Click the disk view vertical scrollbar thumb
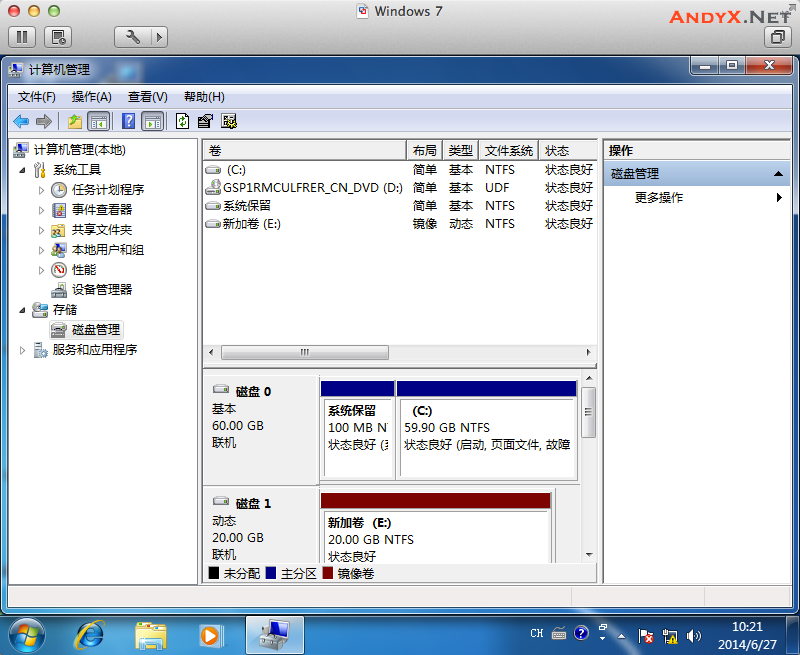This screenshot has width=800, height=655. (588, 412)
